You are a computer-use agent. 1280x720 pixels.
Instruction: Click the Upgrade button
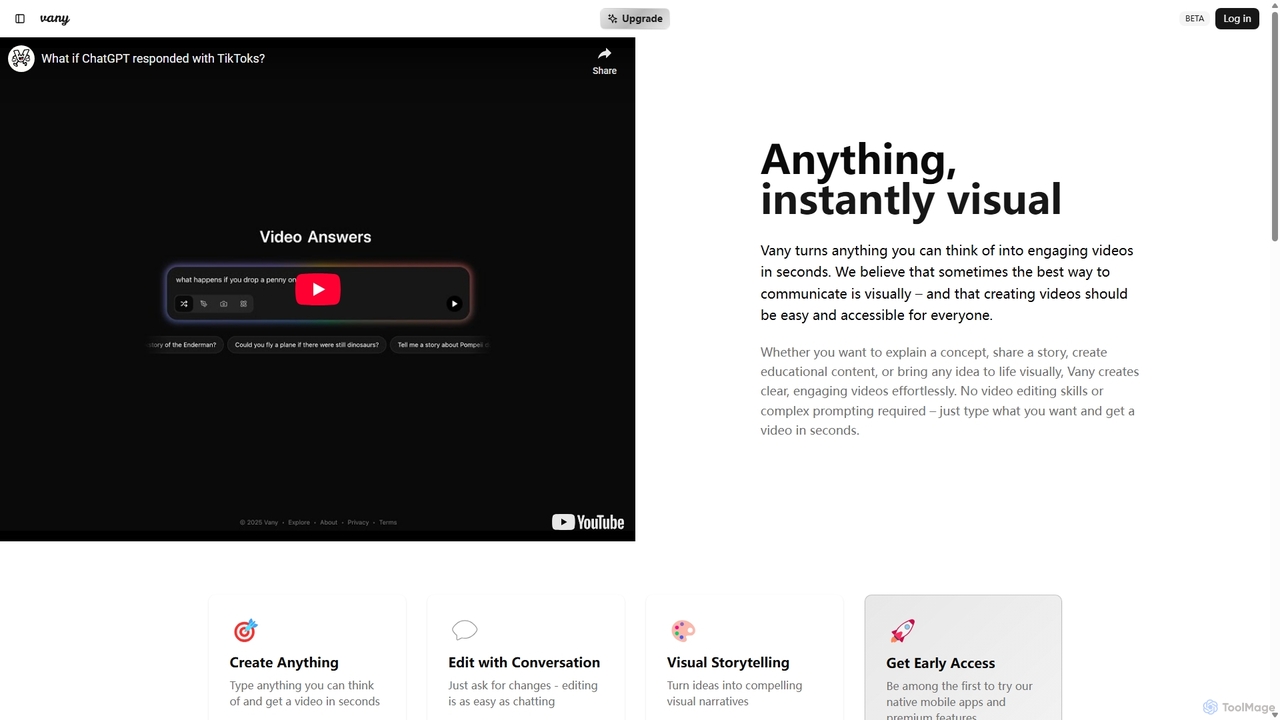[635, 19]
